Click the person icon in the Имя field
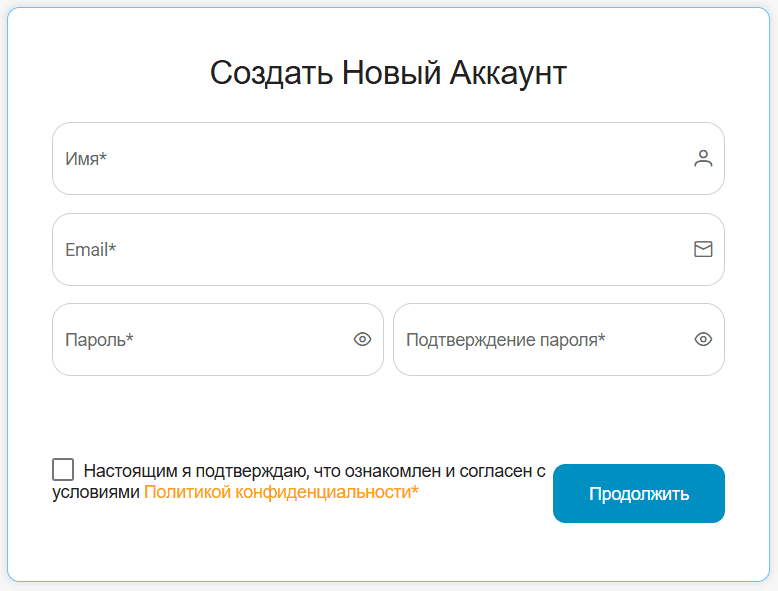The width and height of the screenshot is (778, 591). [x=703, y=158]
